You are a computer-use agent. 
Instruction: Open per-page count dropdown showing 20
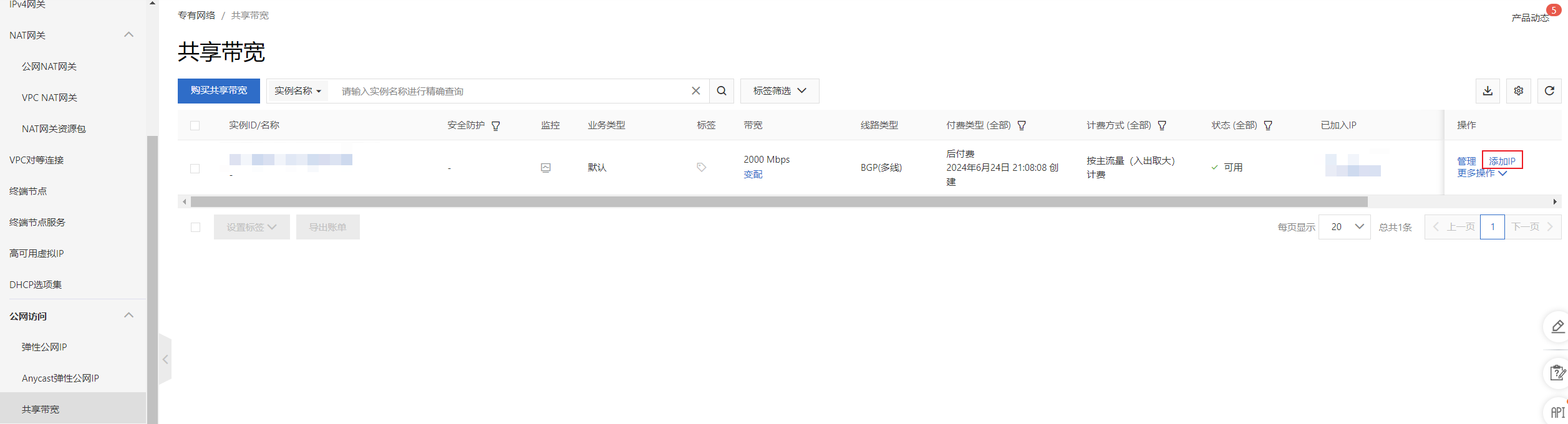1345,227
